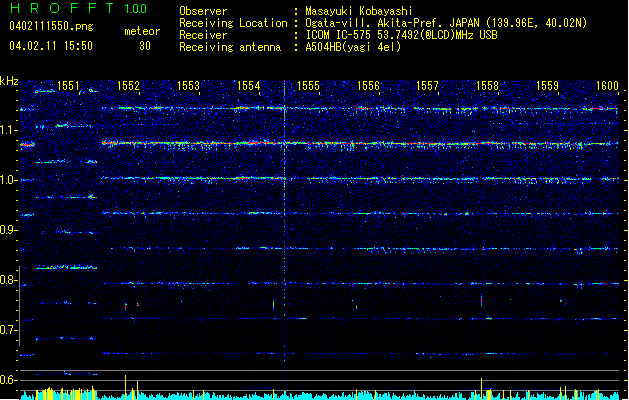Click the 1551 time marker
Viewport: 629px width, 400px height.
coord(68,86)
